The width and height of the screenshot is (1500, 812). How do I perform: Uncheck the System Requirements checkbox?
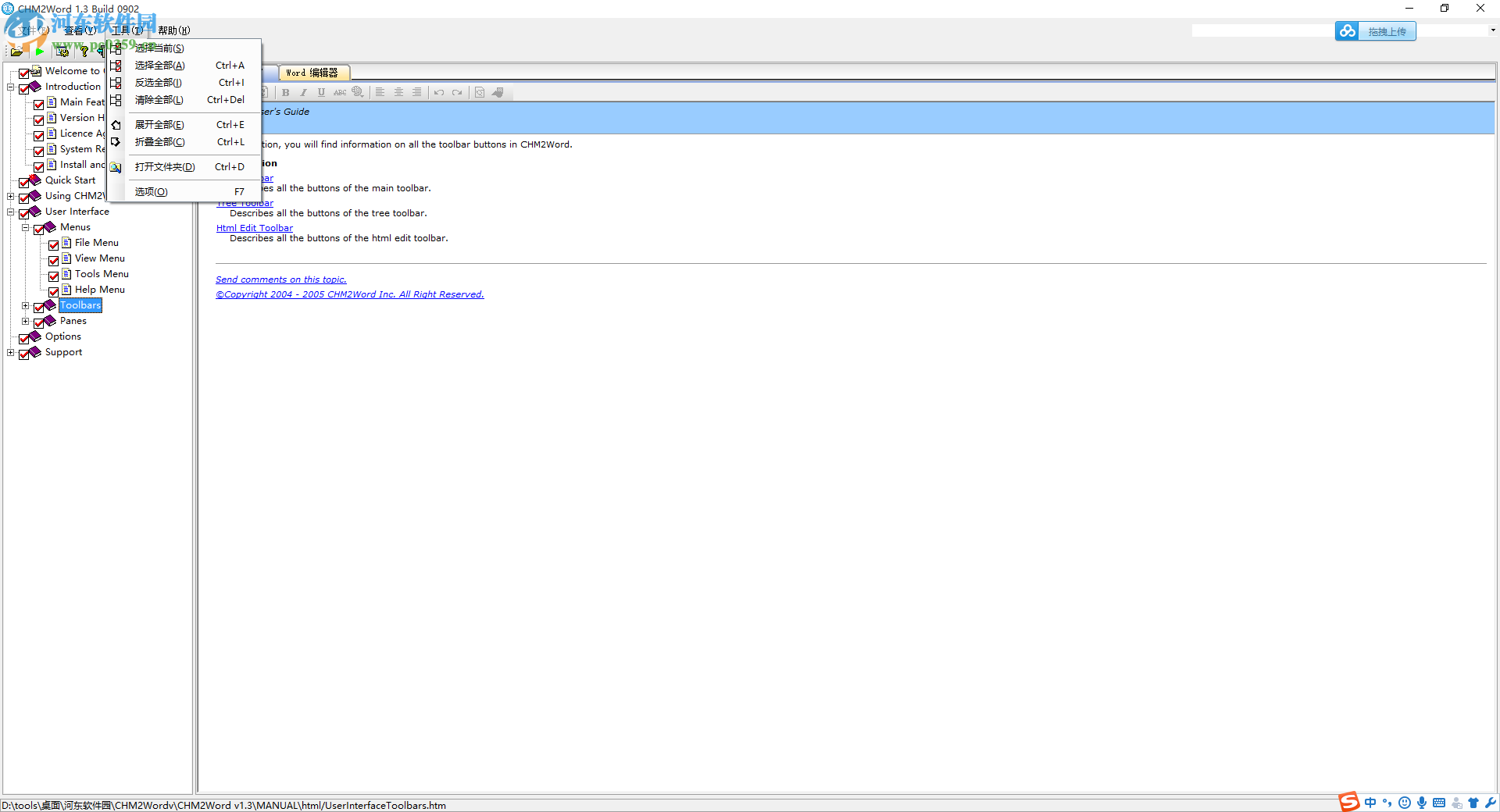point(39,150)
